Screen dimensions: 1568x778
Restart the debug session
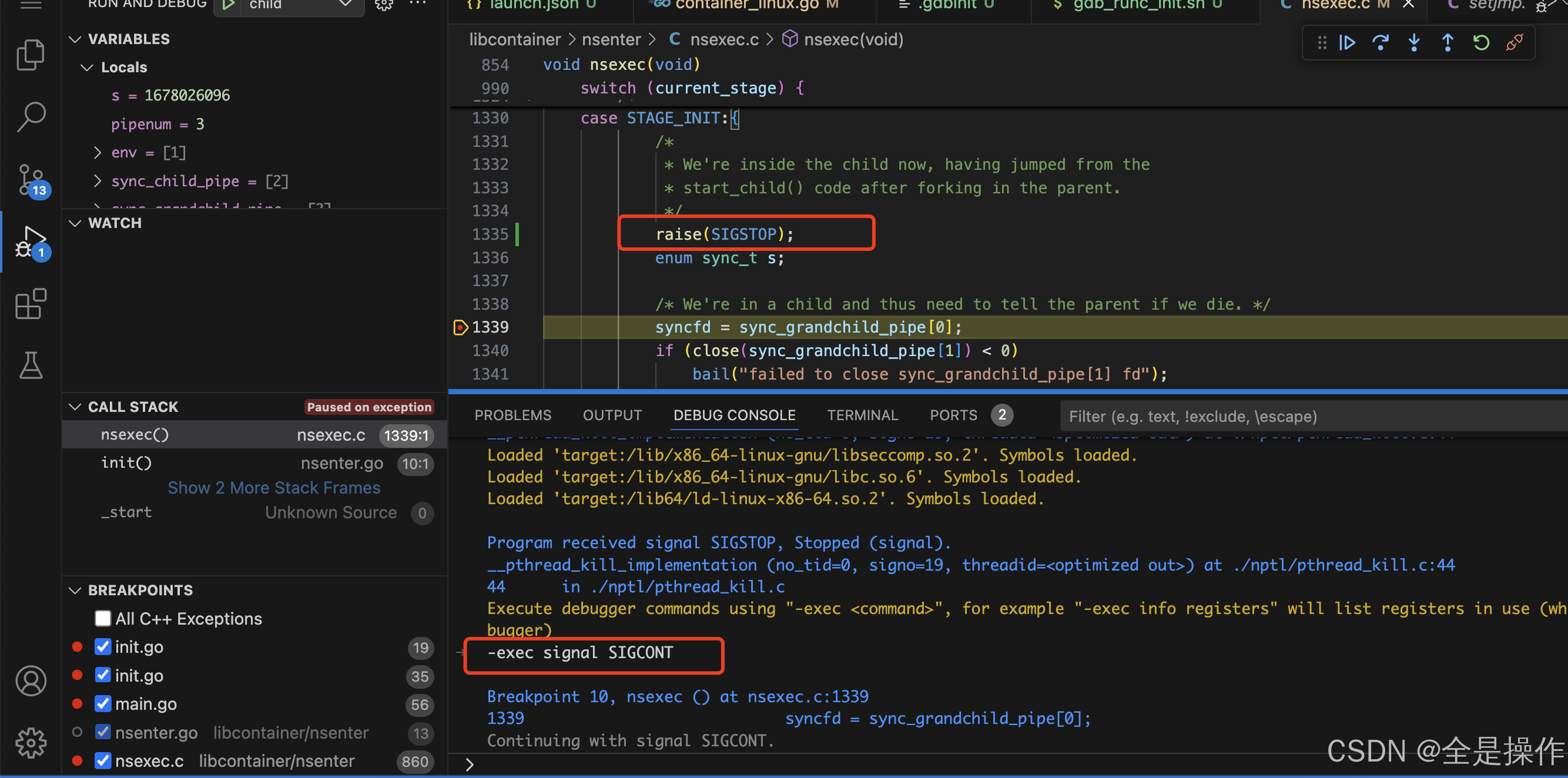1481,43
